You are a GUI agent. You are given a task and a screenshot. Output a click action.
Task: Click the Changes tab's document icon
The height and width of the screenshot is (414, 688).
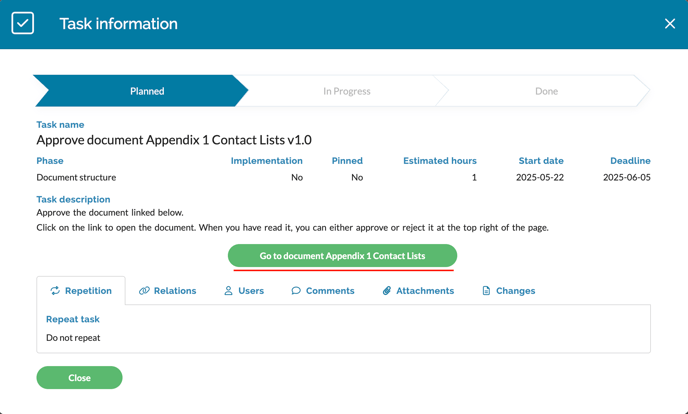tap(486, 291)
